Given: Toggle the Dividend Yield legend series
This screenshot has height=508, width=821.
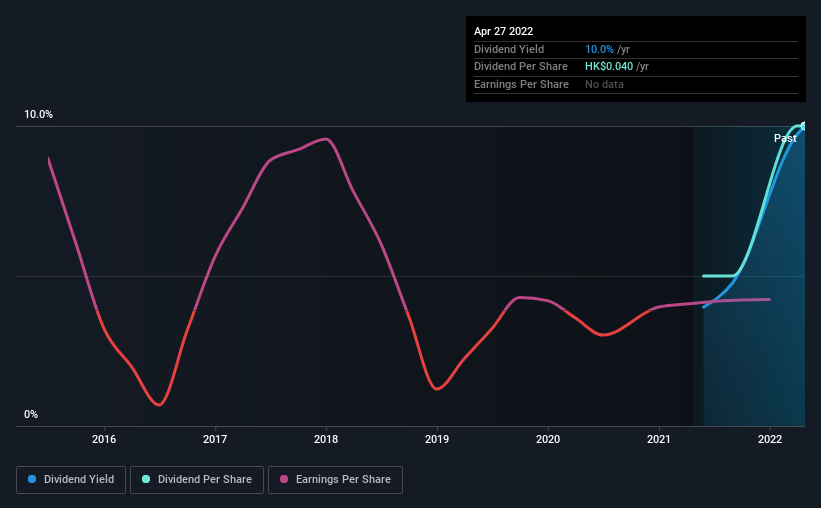Looking at the screenshot, I should coord(70,480).
